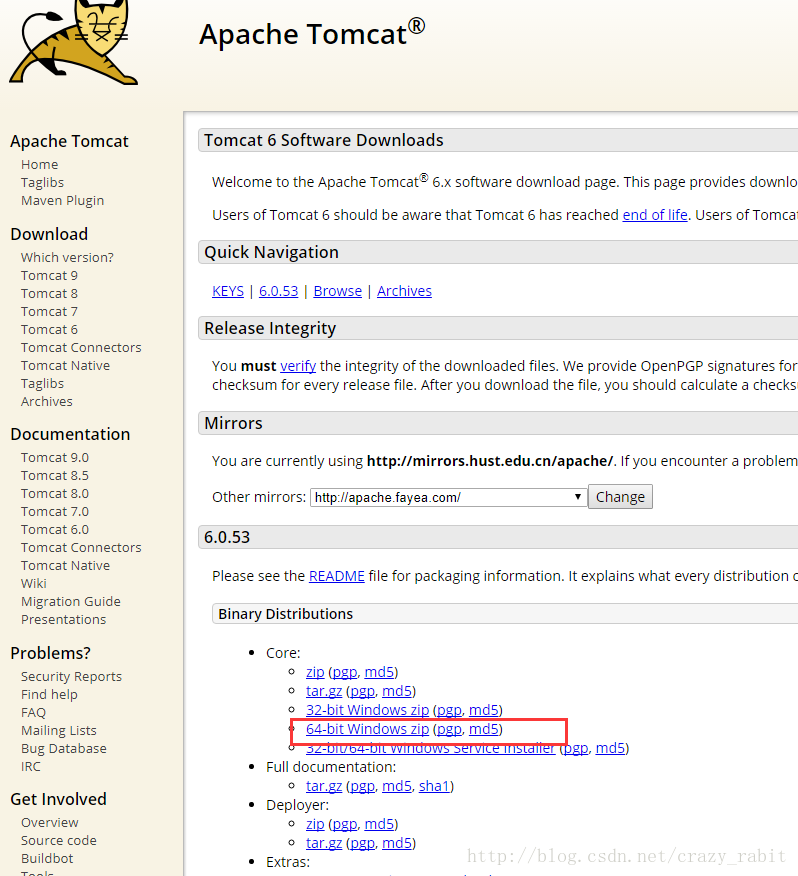Select Tomcat 8 download page
798x876 pixels.
coord(49,293)
